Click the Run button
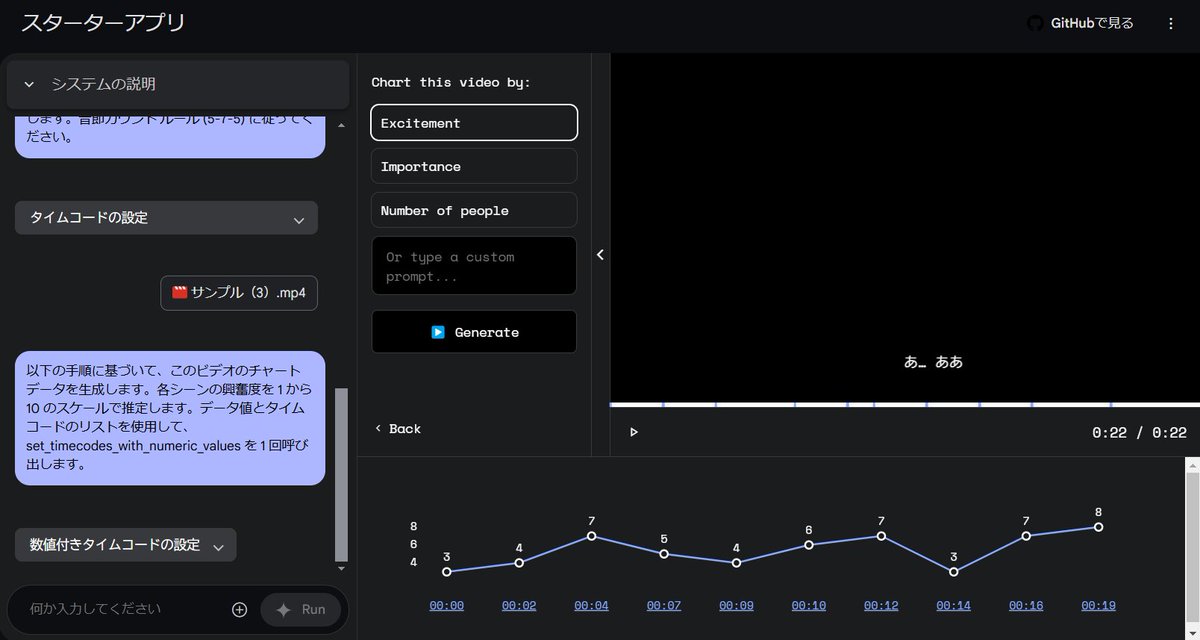 coord(300,609)
